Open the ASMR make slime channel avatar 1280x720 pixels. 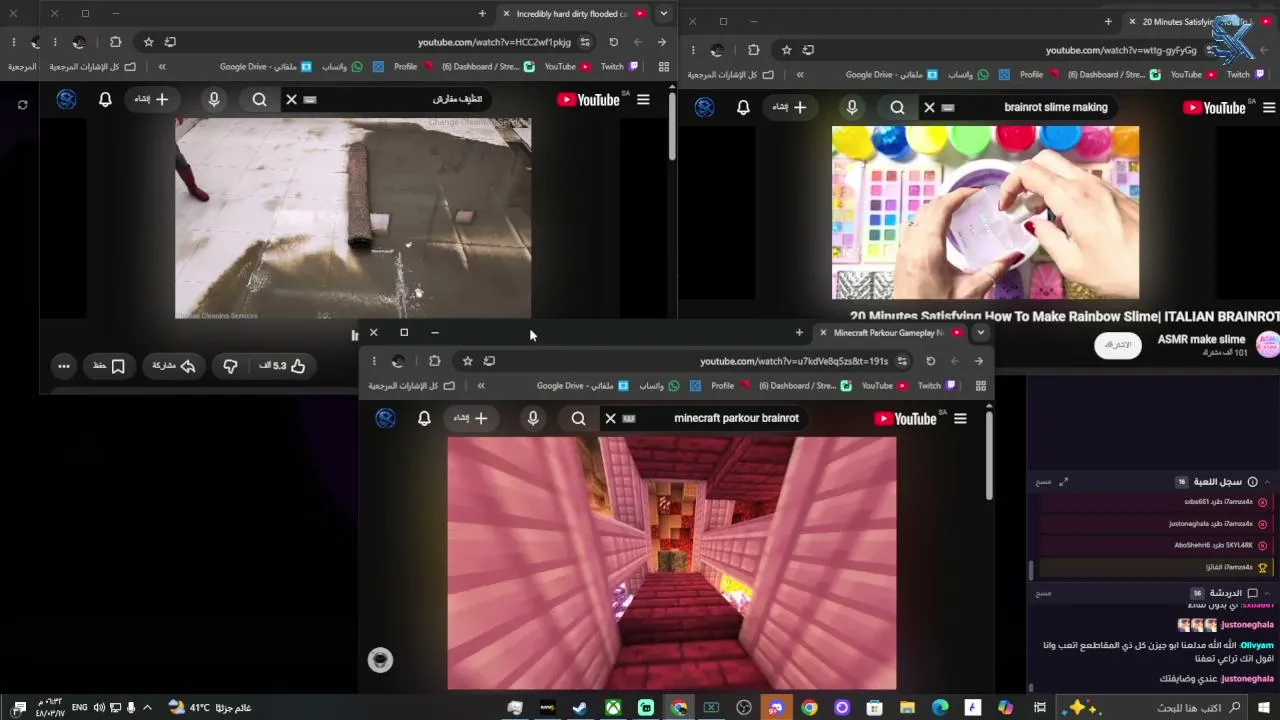click(1268, 345)
